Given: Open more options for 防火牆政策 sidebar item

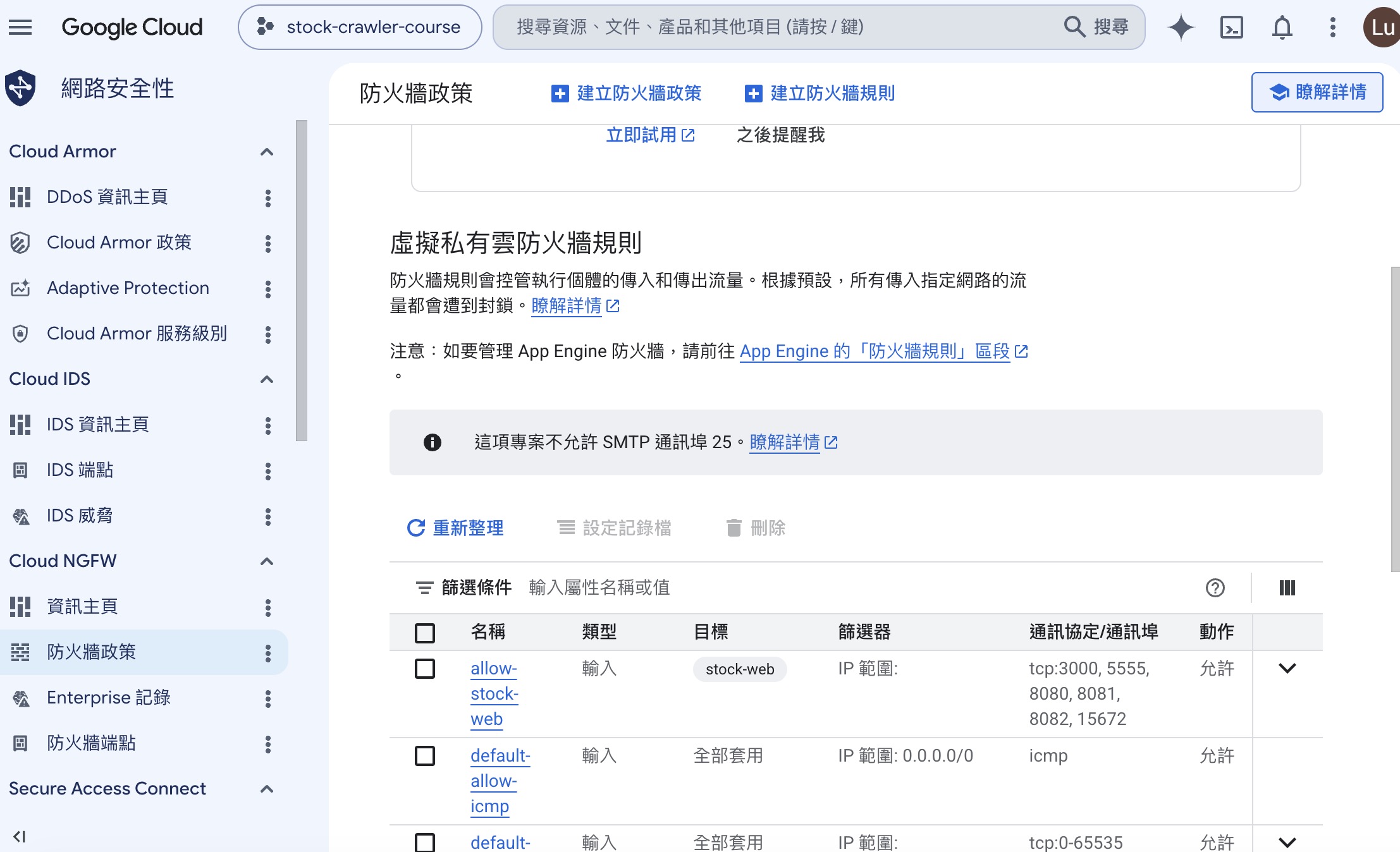Looking at the screenshot, I should click(268, 653).
